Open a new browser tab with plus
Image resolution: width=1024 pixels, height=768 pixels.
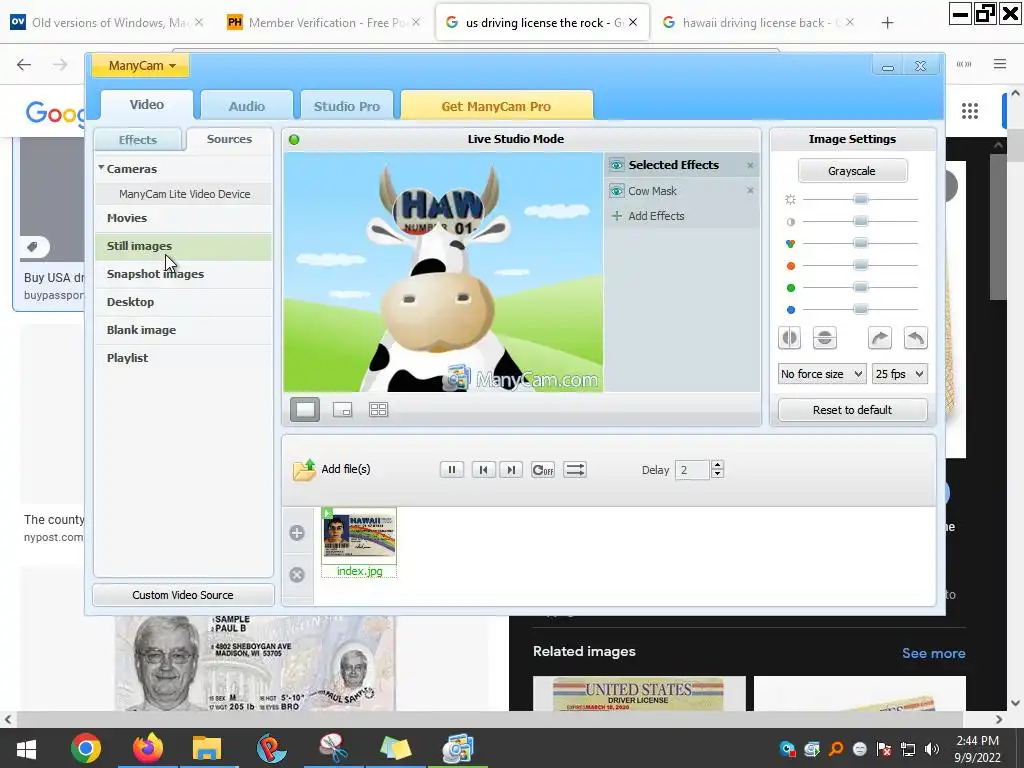tap(887, 23)
